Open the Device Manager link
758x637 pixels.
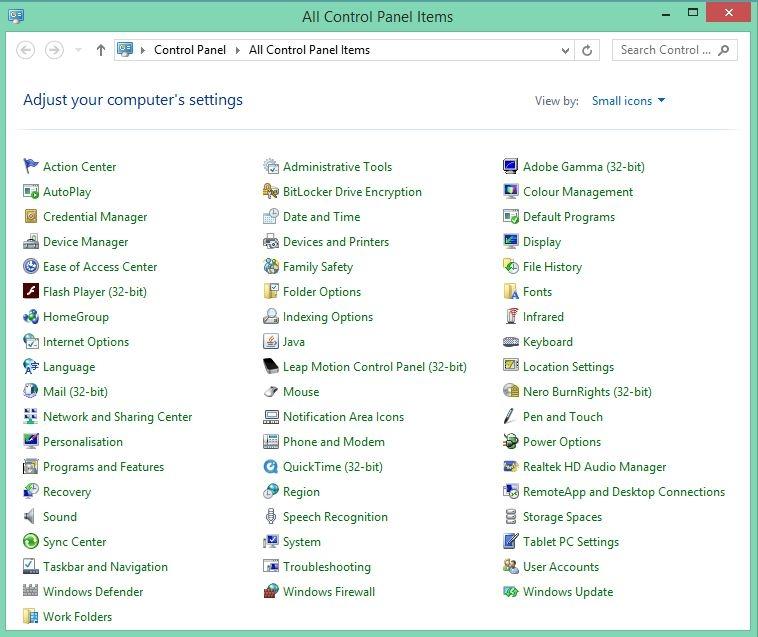86,242
